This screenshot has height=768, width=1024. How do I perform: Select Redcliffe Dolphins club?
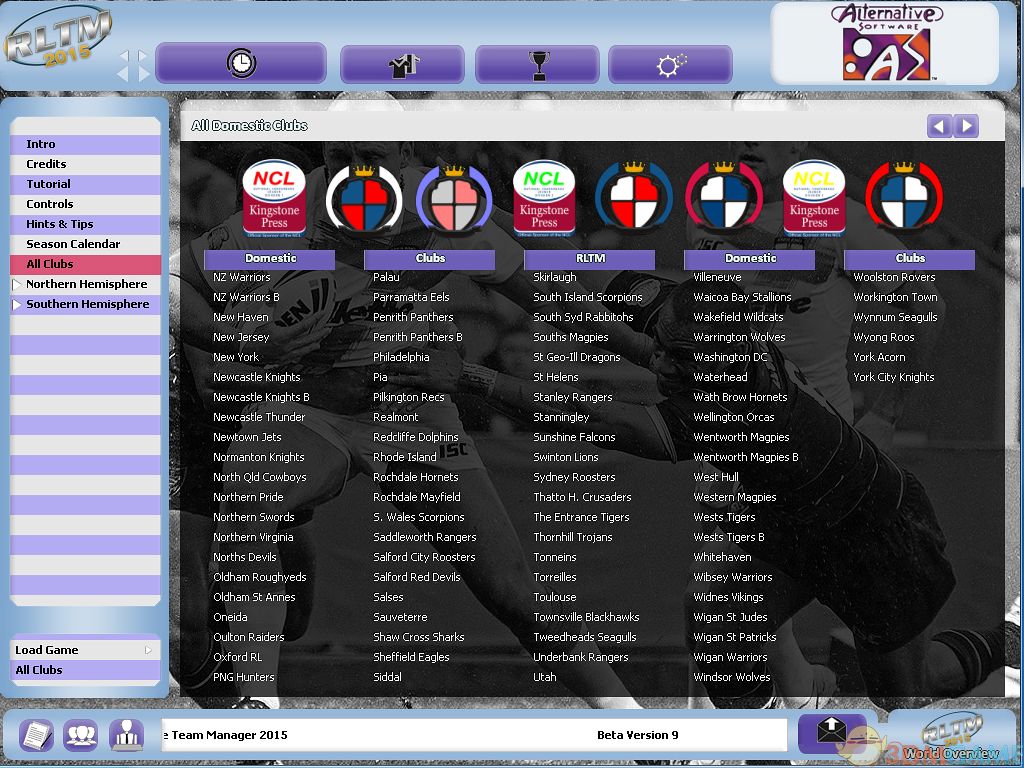(415, 438)
